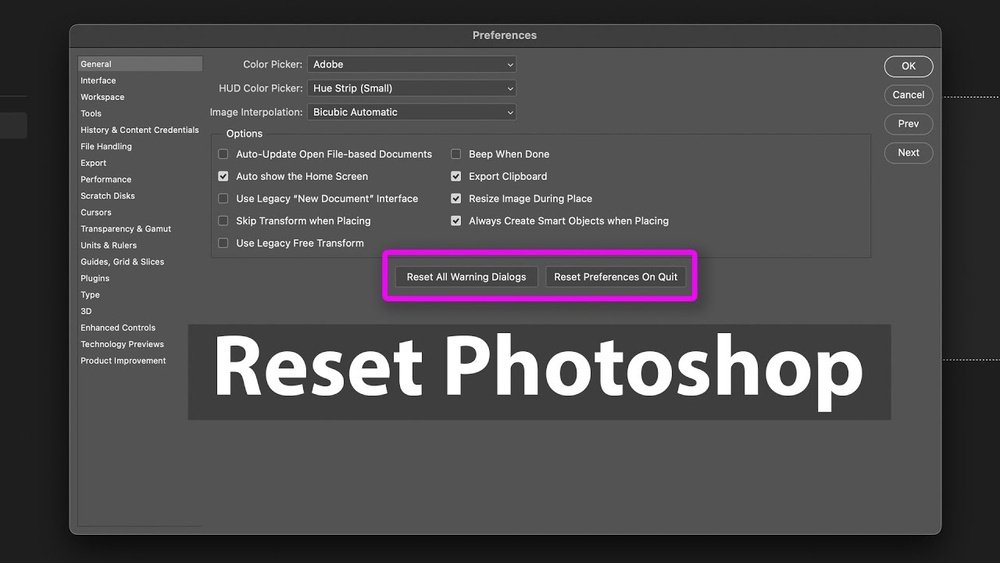Open the Image Interpolation dropdown
The height and width of the screenshot is (563, 1000).
pos(411,112)
